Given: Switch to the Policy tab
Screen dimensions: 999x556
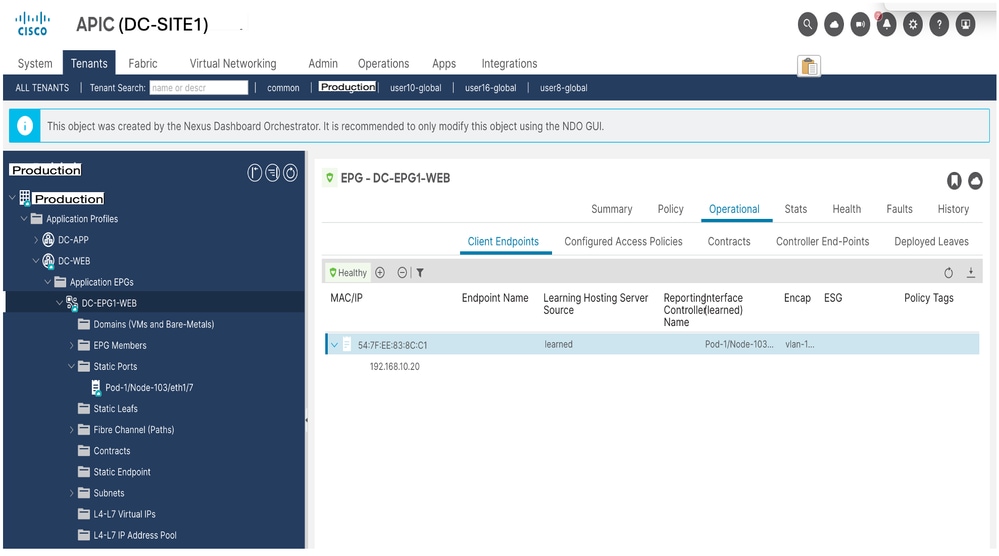Looking at the screenshot, I should (670, 209).
